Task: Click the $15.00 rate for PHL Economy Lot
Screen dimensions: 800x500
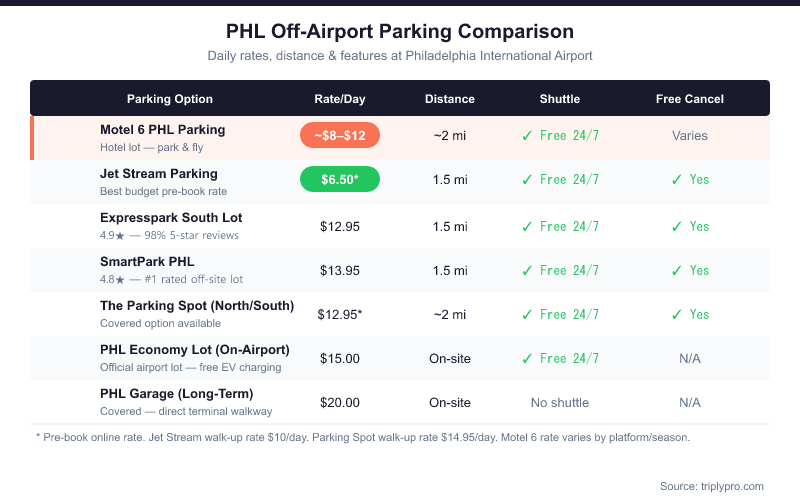Action: (x=340, y=358)
